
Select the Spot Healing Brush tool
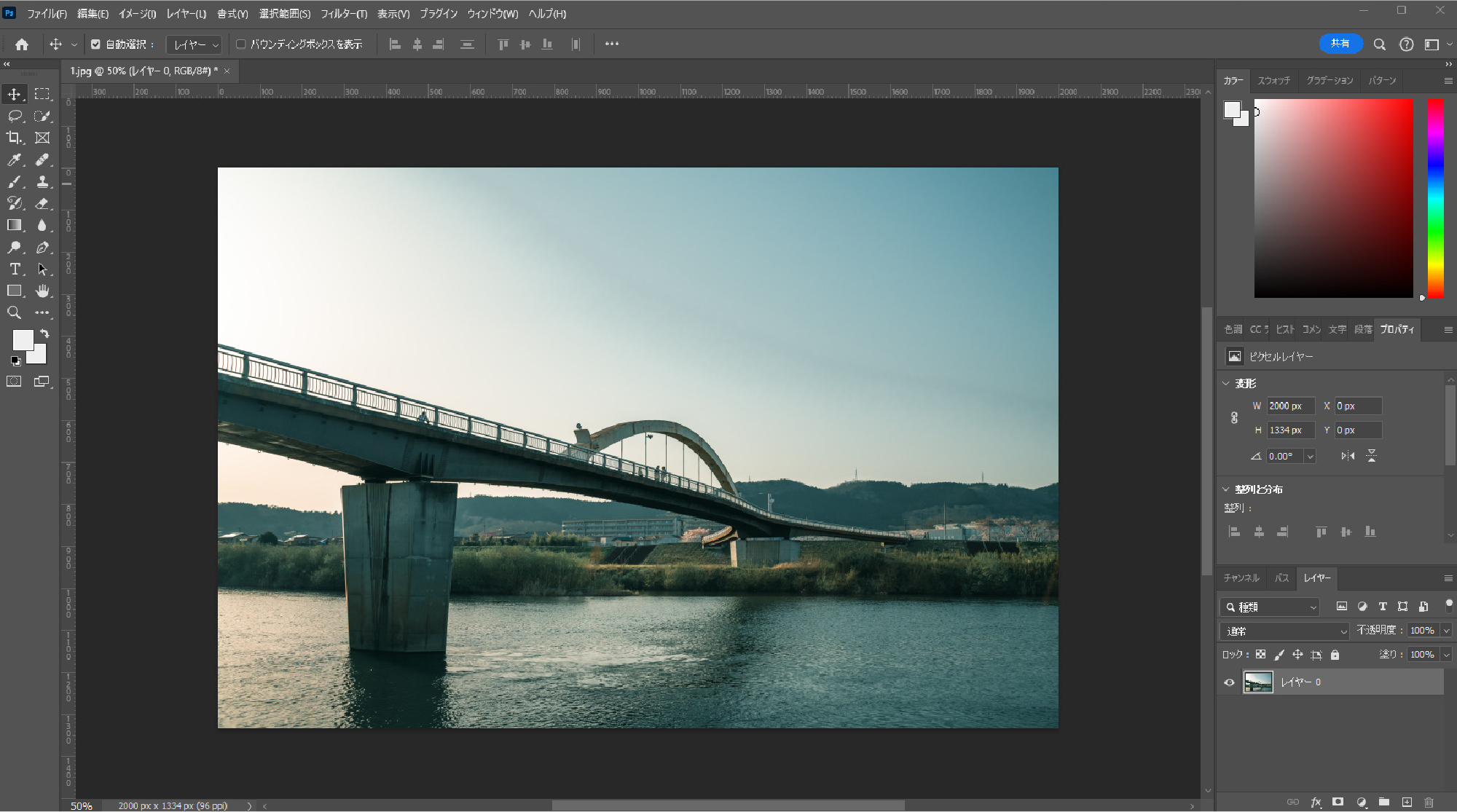coord(42,159)
